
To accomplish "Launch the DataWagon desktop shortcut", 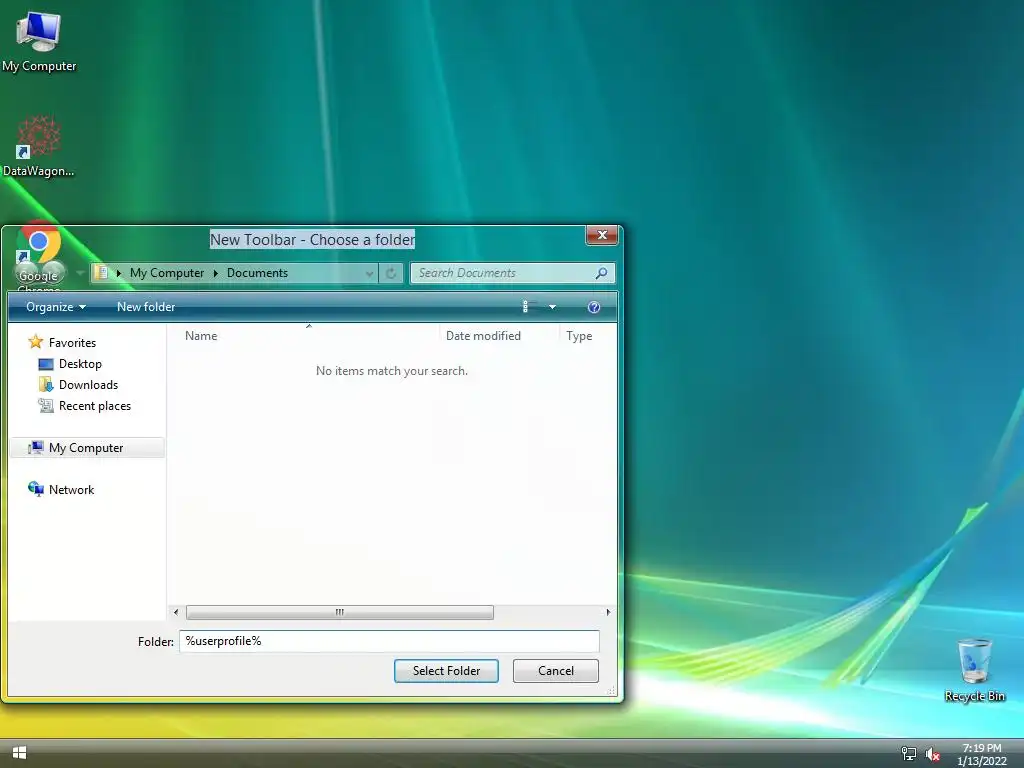I will (x=39, y=146).
